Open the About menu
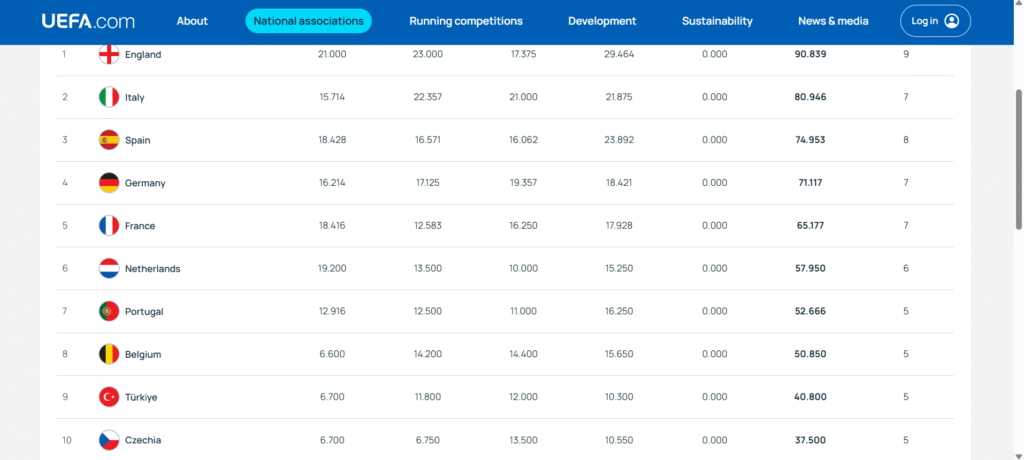 pos(192,21)
